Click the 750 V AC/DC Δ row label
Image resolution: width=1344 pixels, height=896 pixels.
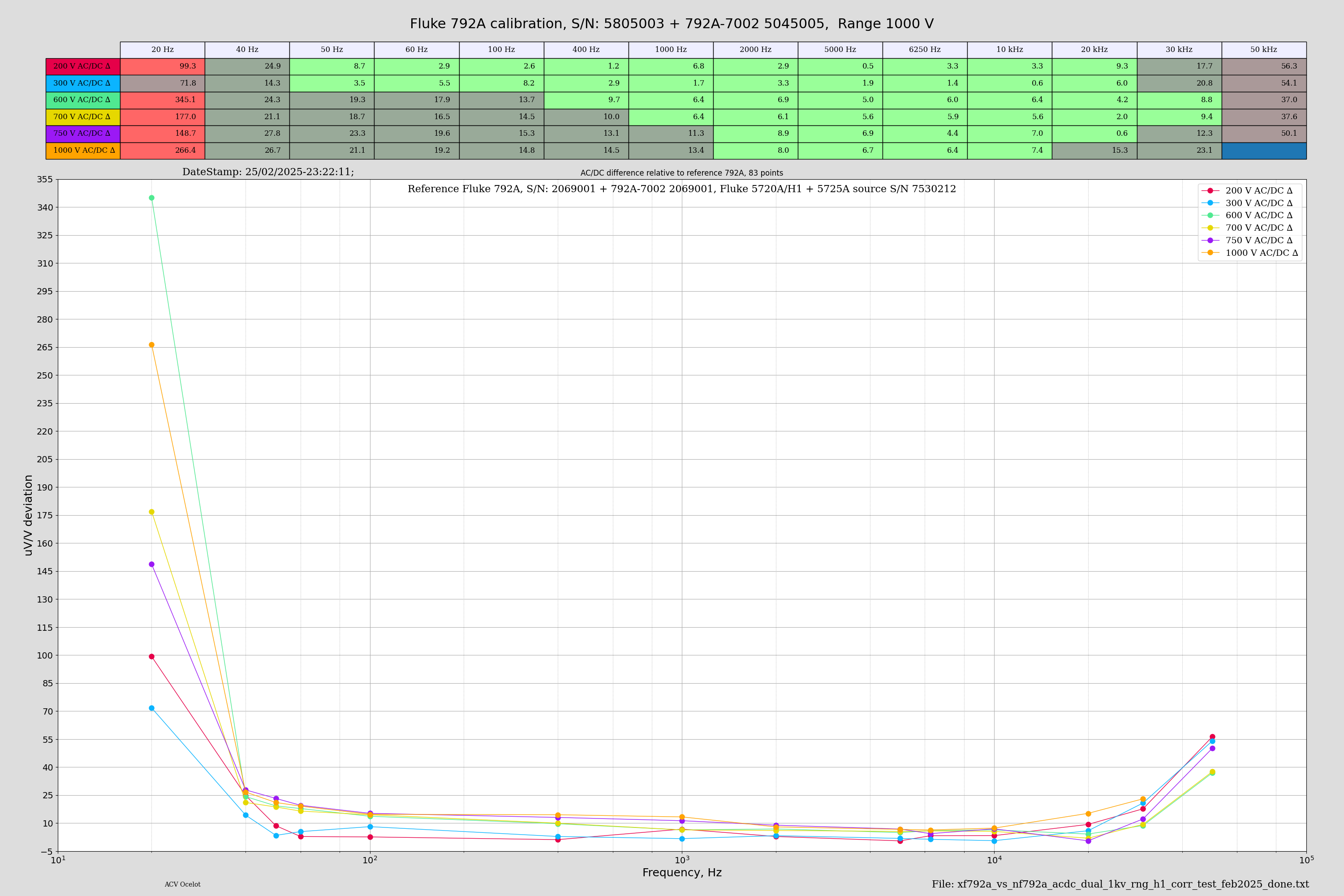83,134
